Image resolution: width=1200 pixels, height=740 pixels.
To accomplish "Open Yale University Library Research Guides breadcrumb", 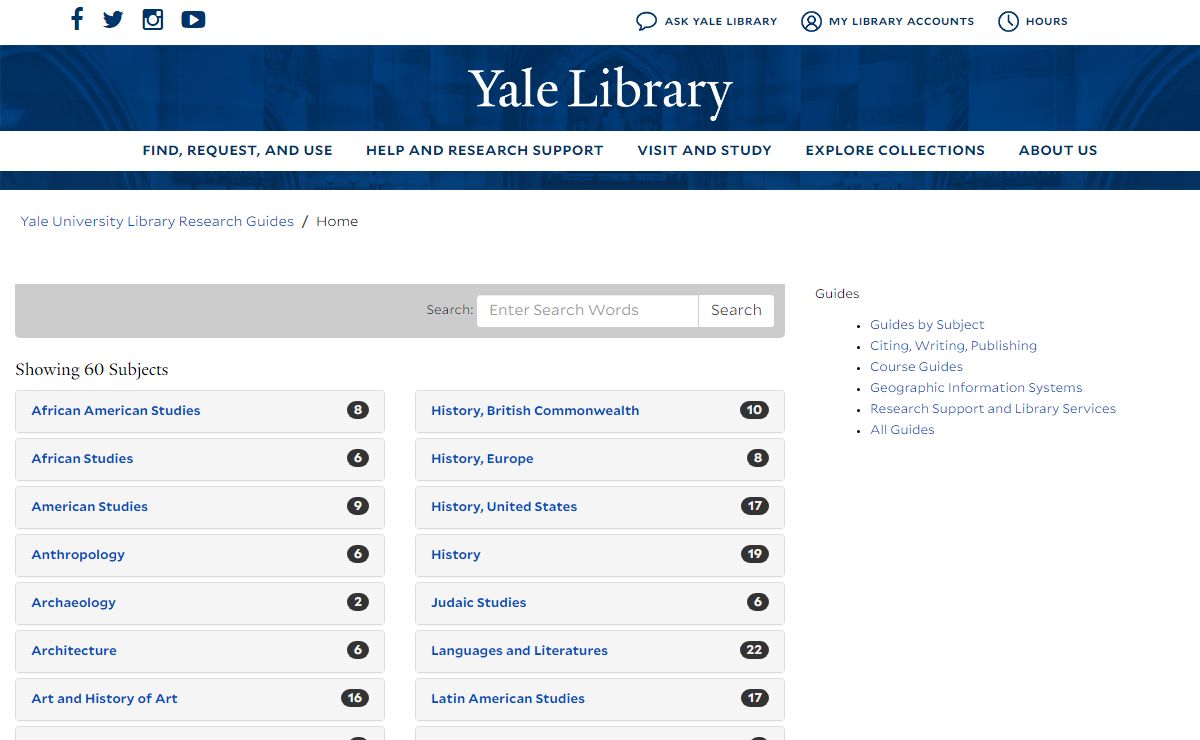I will 157,221.
